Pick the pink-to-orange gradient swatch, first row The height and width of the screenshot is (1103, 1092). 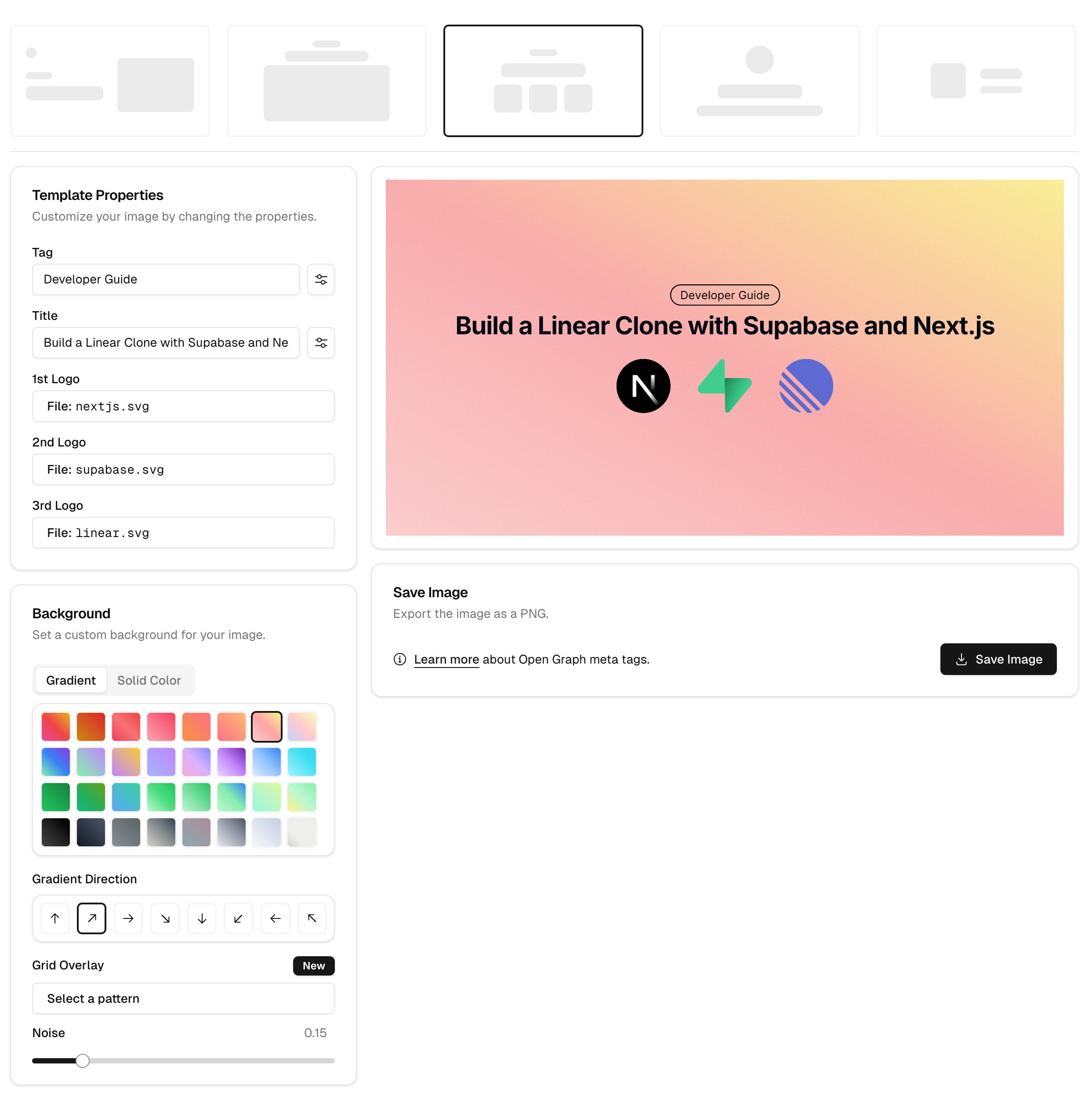click(56, 726)
